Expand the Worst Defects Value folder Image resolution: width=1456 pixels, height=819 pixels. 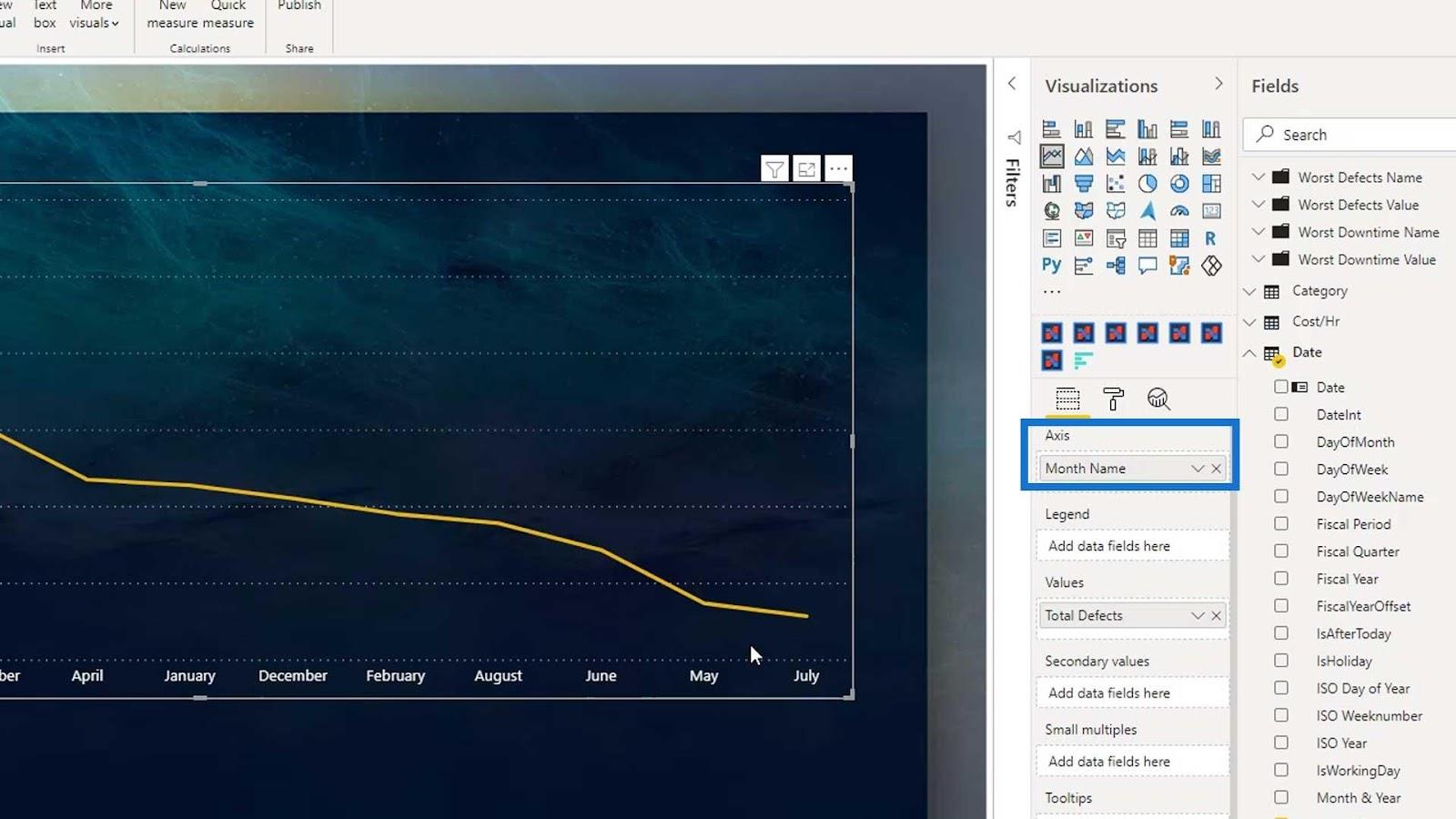point(1259,204)
